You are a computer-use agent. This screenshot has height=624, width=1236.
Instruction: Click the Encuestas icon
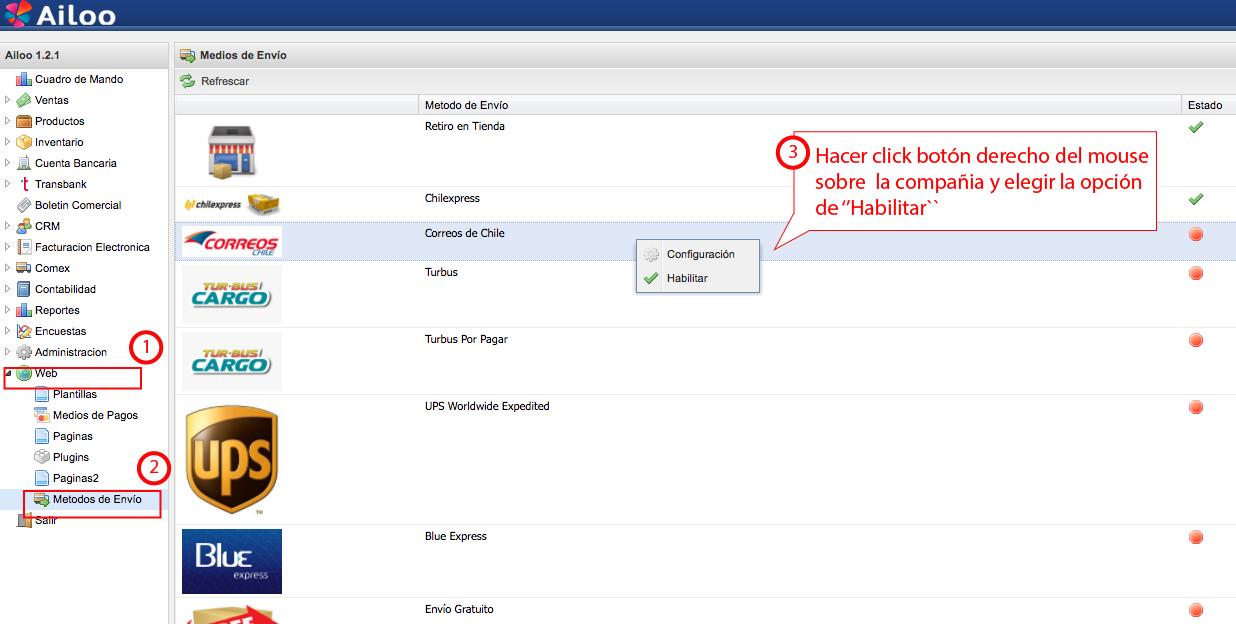pos(24,331)
